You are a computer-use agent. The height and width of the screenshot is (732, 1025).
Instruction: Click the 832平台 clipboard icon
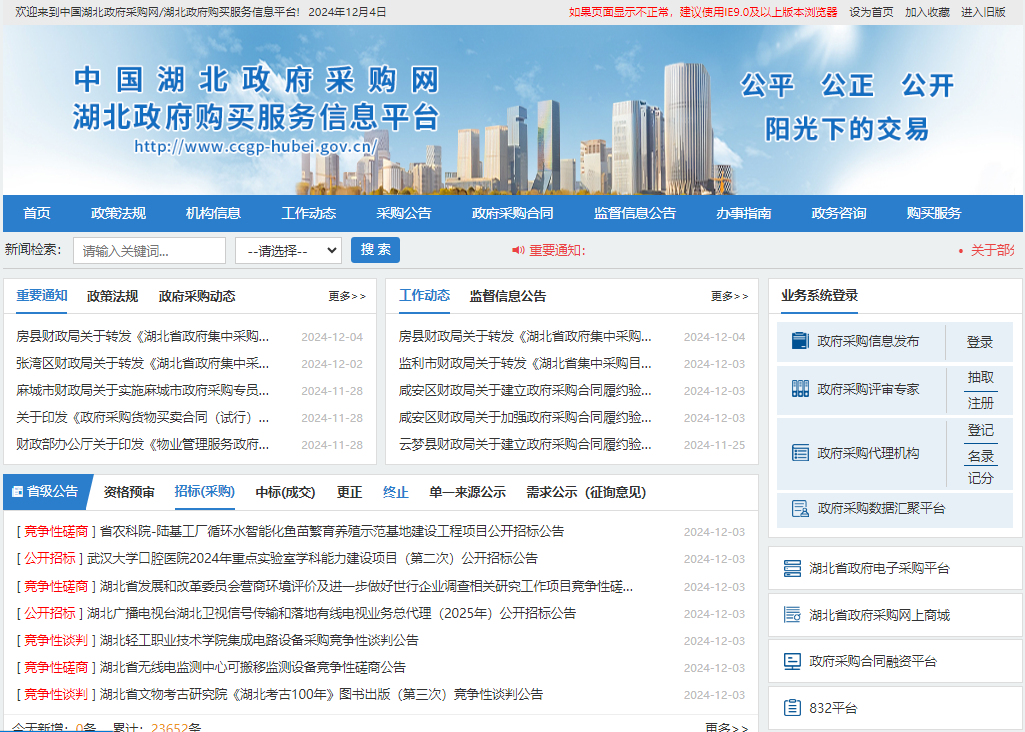pyautogui.click(x=792, y=708)
